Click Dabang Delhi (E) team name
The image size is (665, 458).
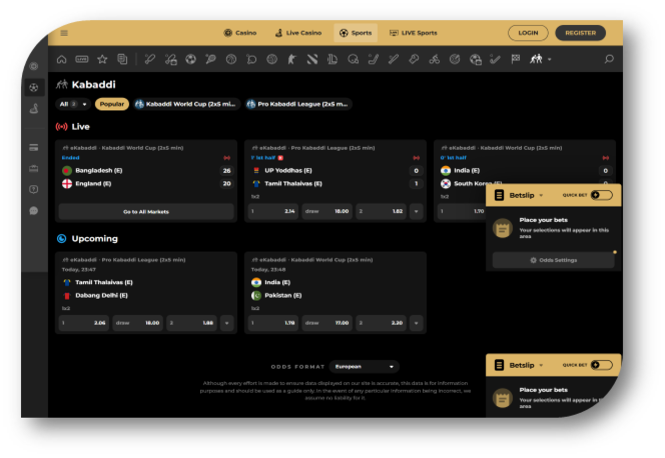pos(101,296)
